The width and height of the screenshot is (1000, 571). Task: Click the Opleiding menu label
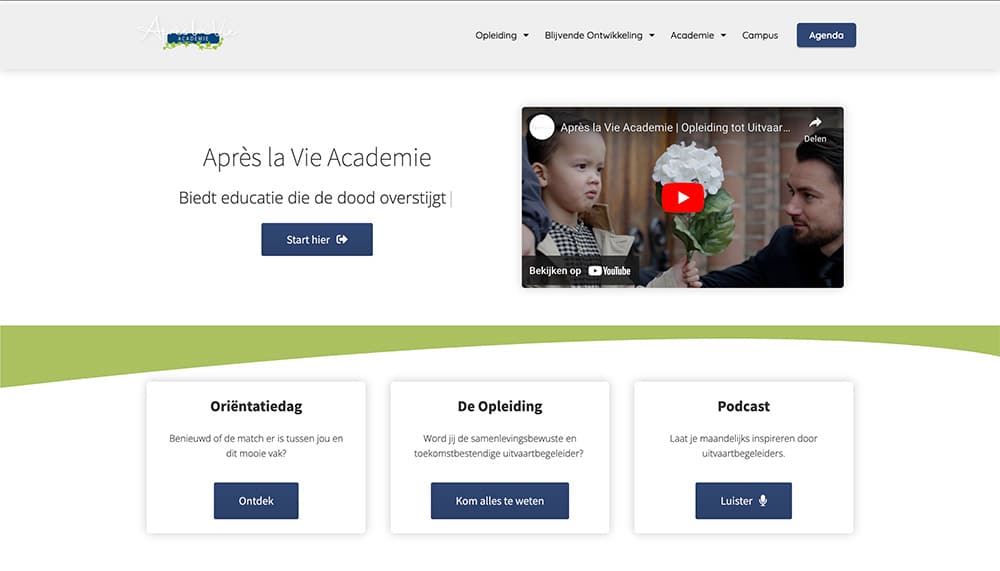coord(496,35)
